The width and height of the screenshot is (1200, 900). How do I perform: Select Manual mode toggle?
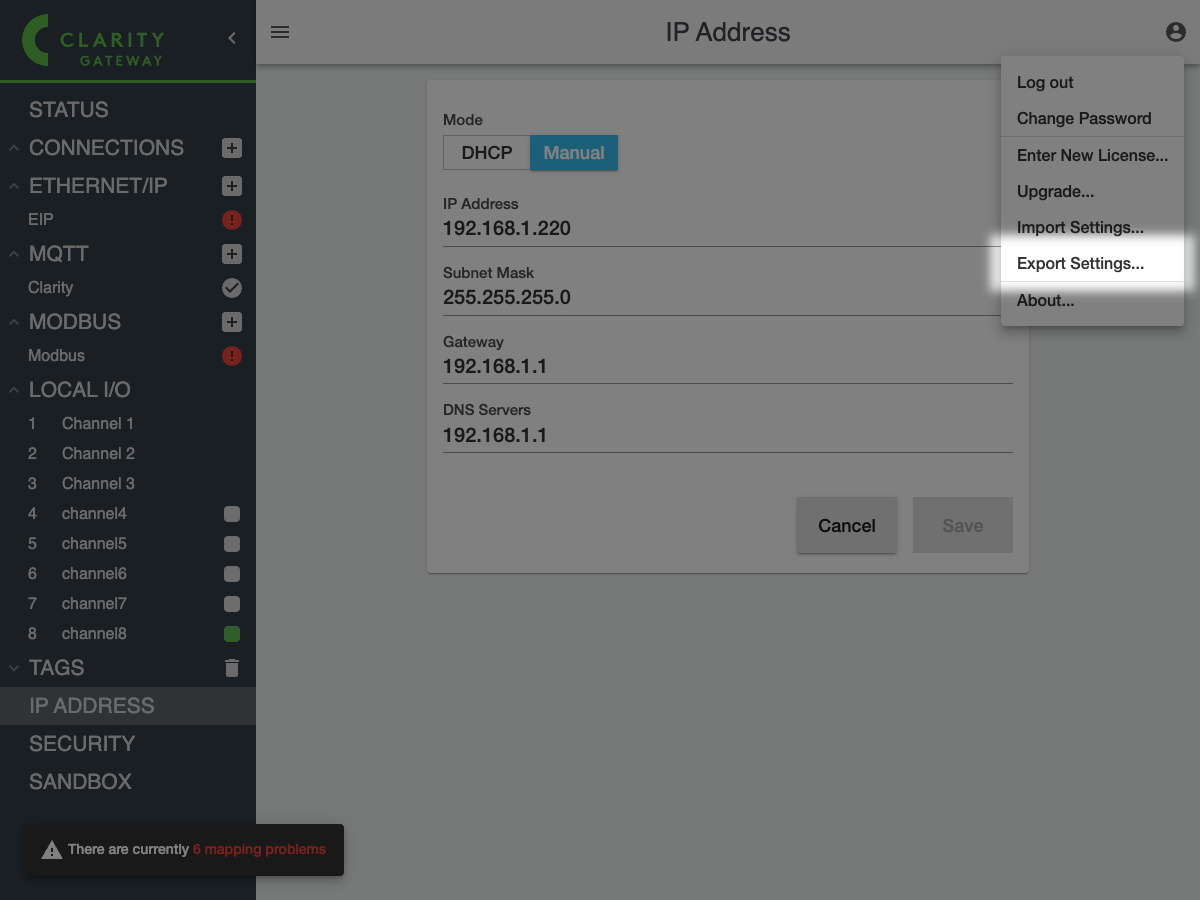coord(573,153)
